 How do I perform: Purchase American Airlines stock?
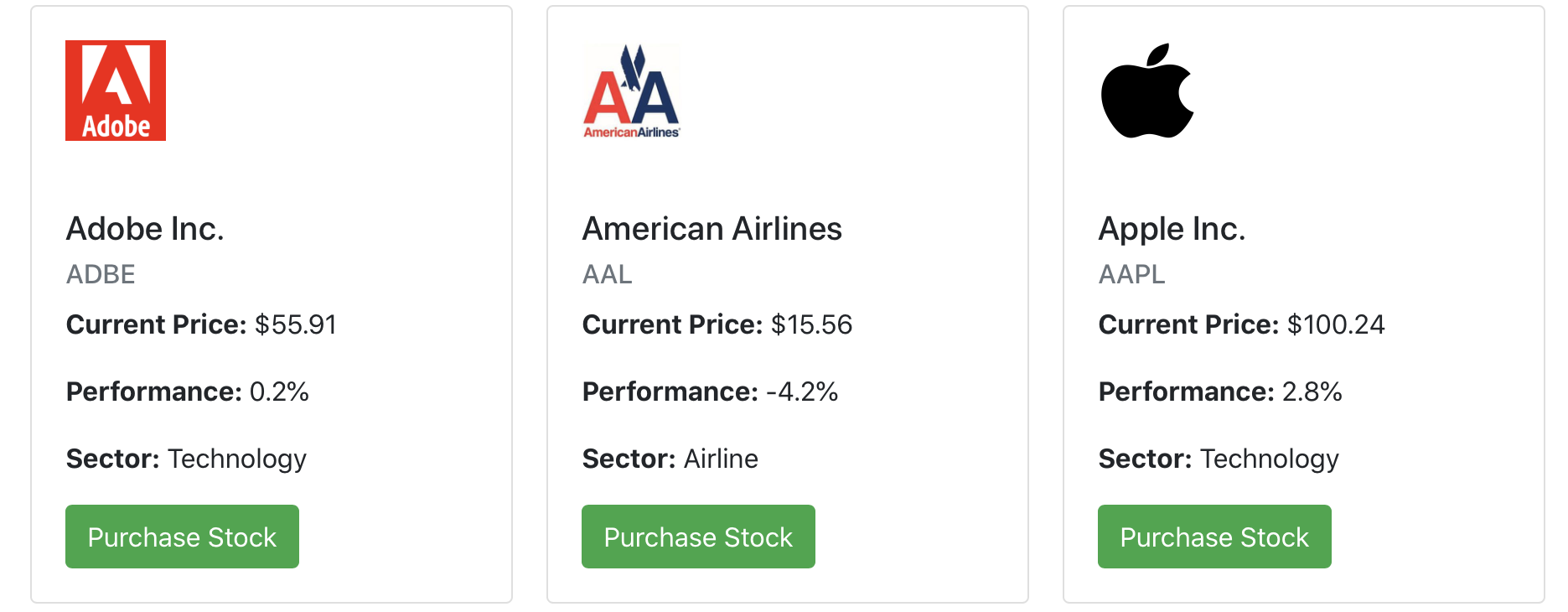698,537
